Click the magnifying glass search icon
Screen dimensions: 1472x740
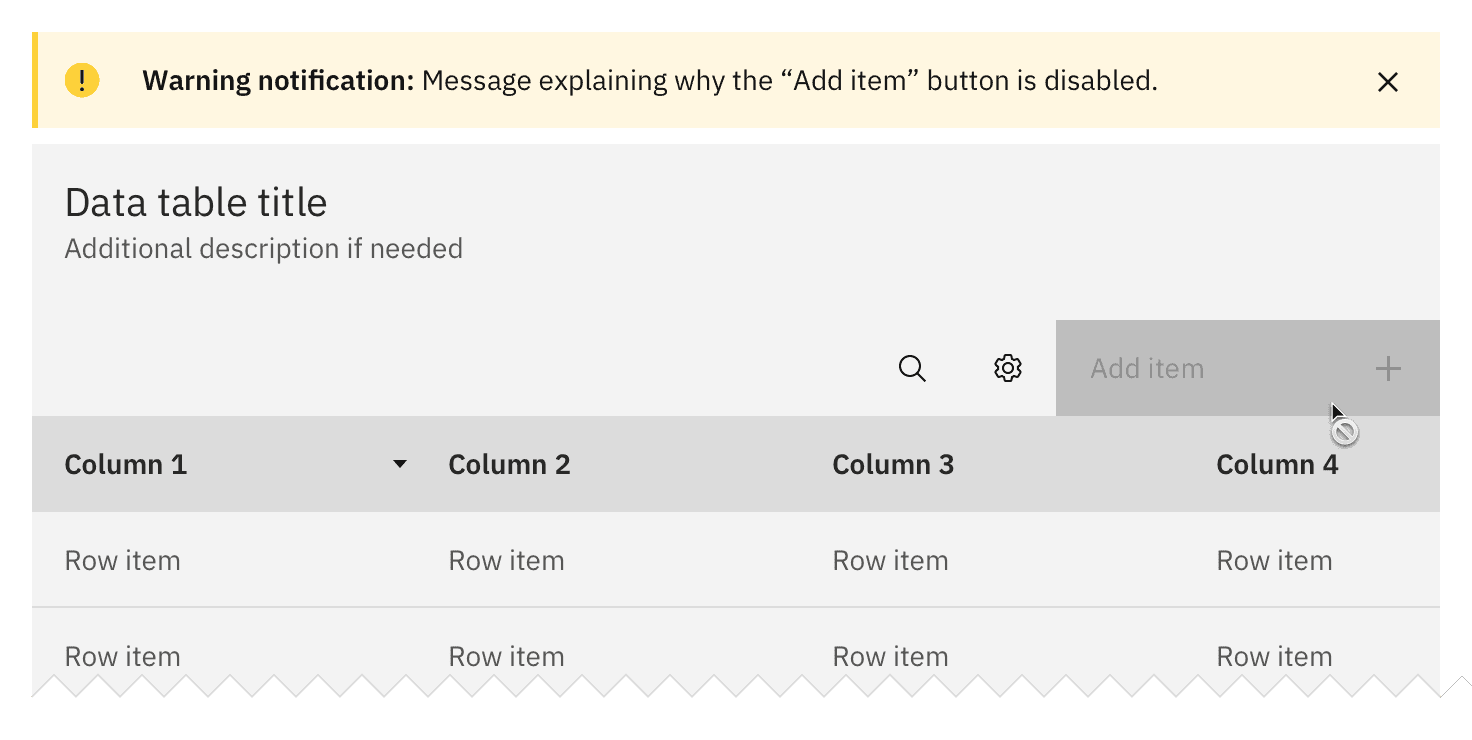(x=912, y=369)
